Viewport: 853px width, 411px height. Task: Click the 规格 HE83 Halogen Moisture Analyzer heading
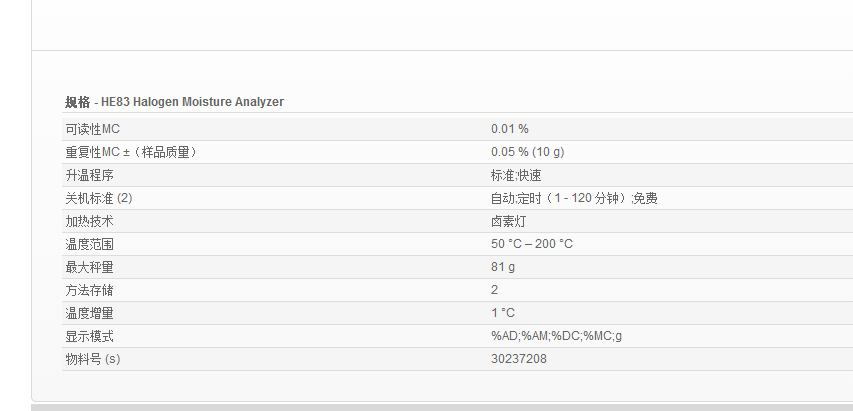click(x=175, y=102)
